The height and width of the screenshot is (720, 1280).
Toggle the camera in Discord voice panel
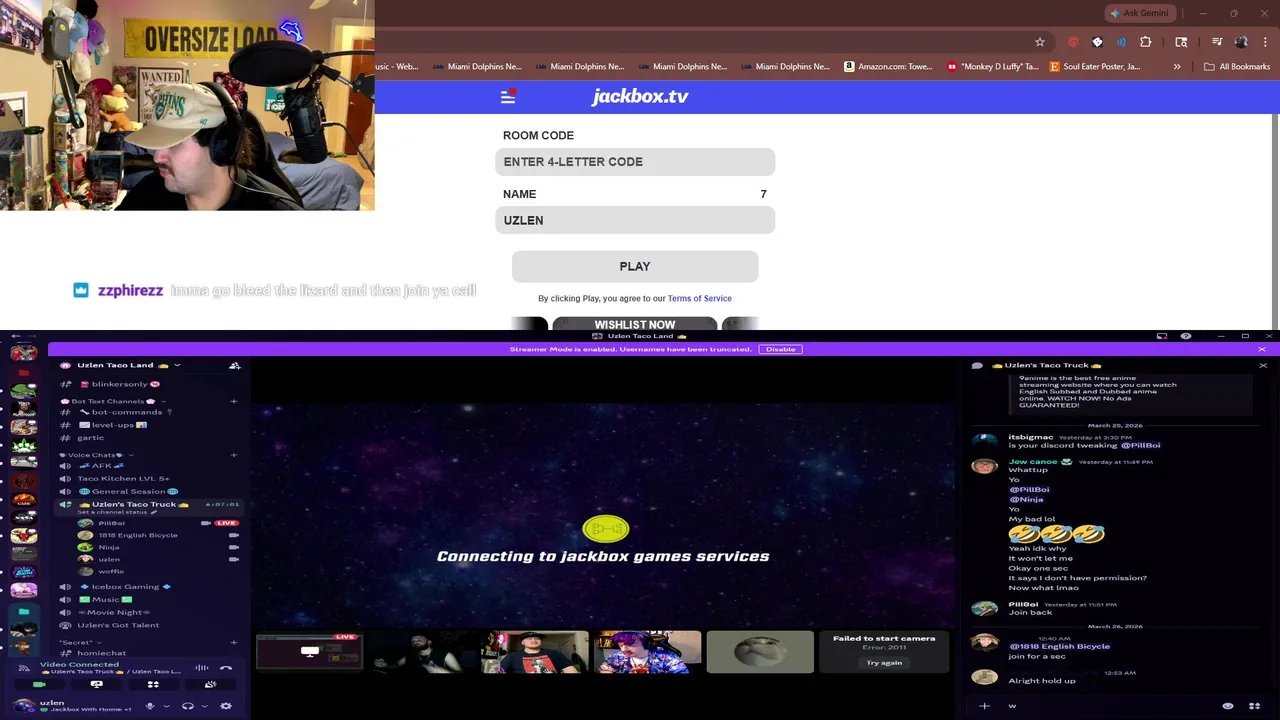[x=39, y=685]
